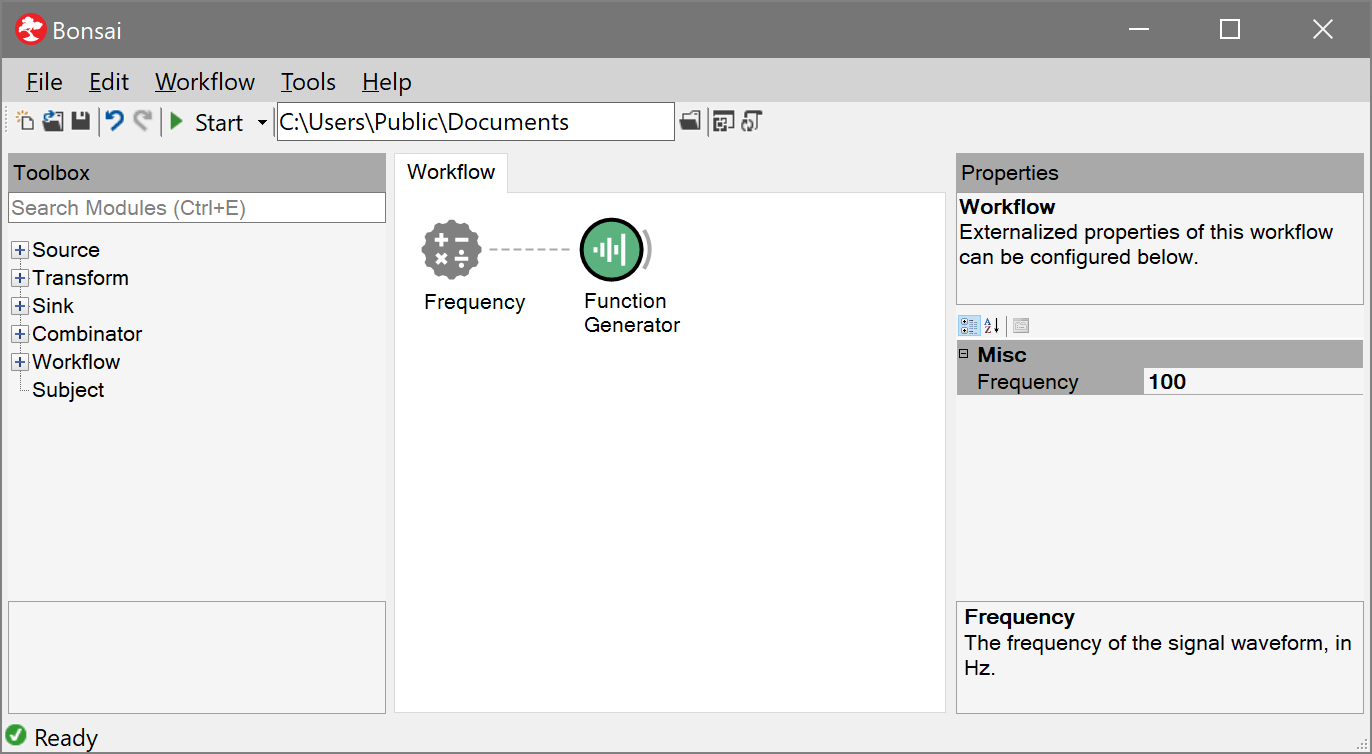Start the workflow with the Start button
The image size is (1372, 754).
207,122
